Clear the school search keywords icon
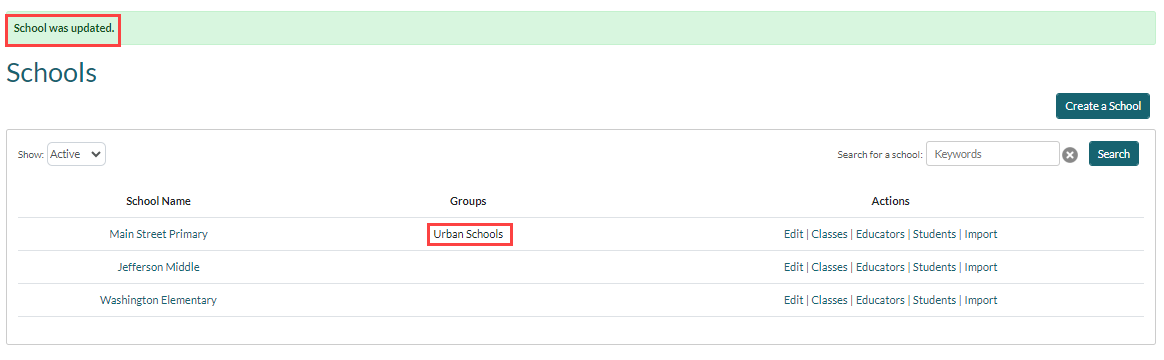The image size is (1164, 360). coord(1069,154)
